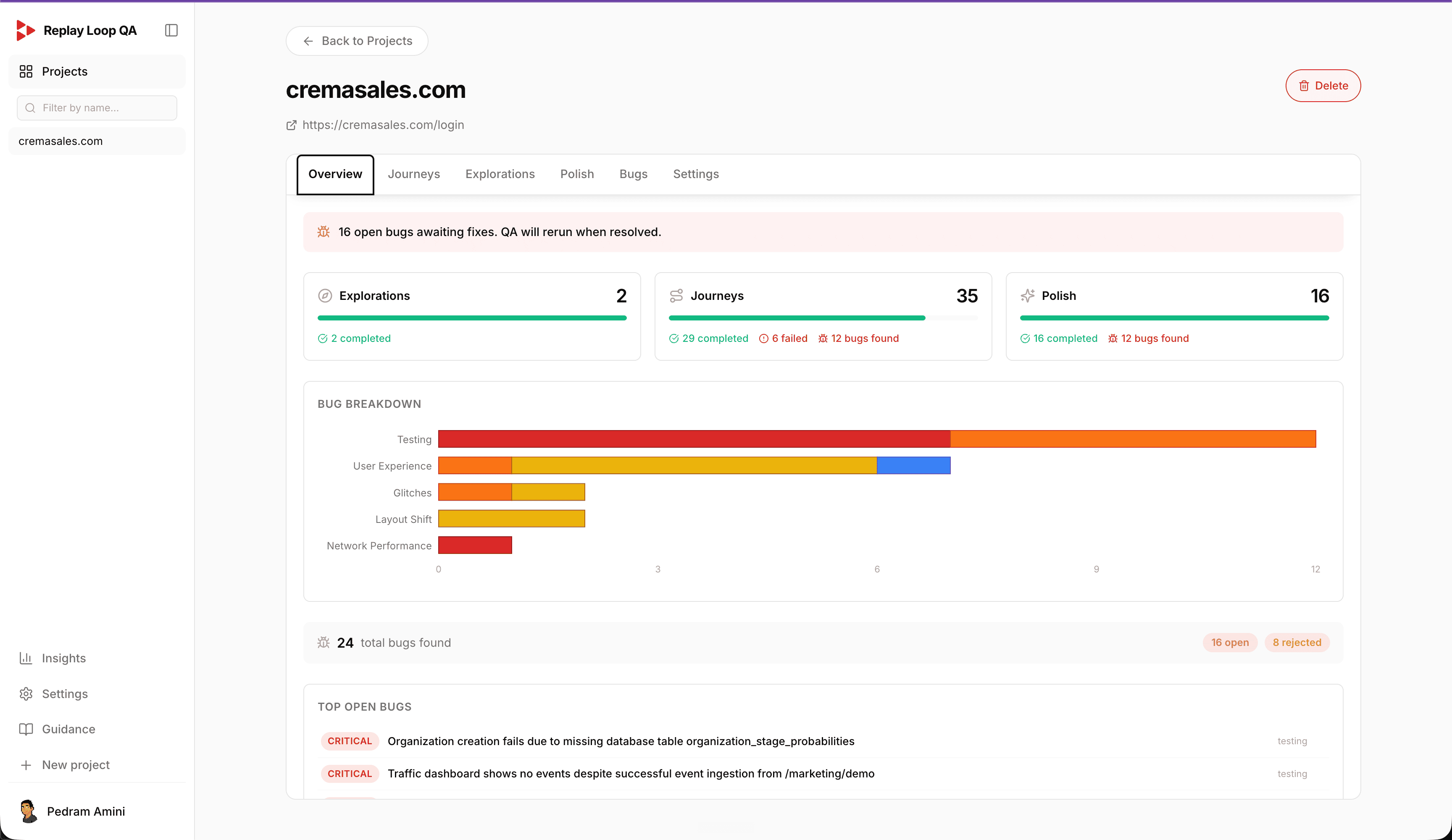Viewport: 1452px width, 840px height.
Task: Click the Replay Loop QA logo
Action: click(26, 31)
